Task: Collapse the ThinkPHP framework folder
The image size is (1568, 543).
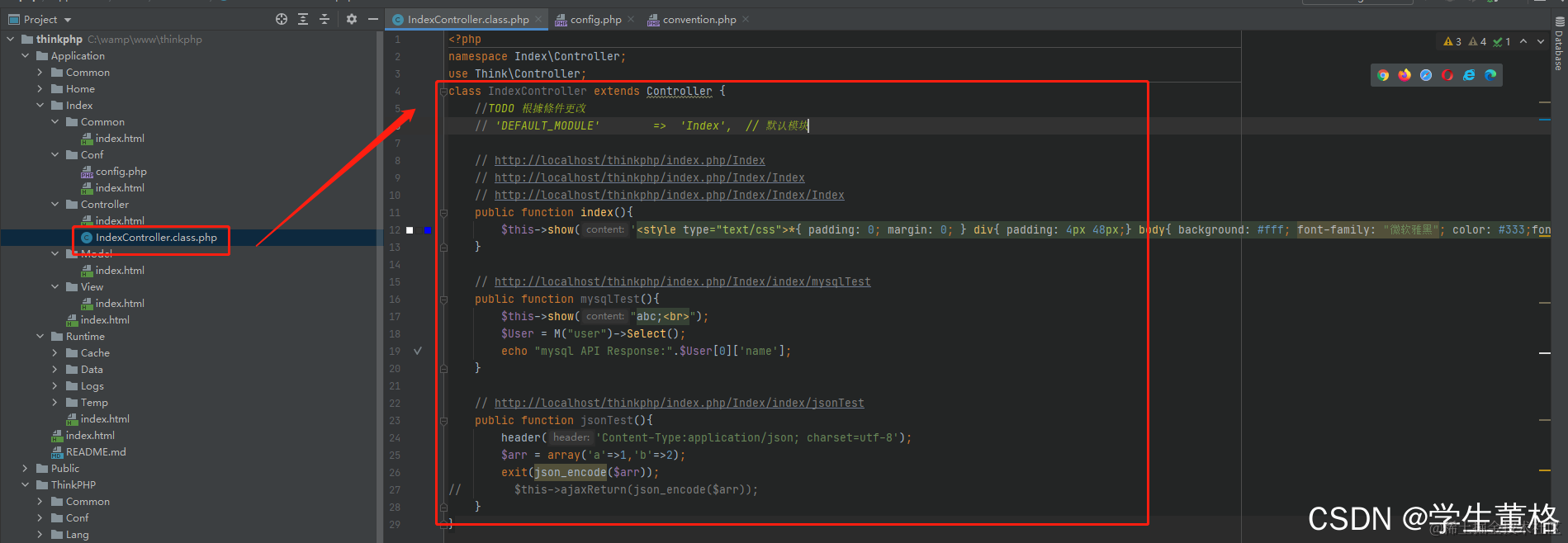Action: click(x=25, y=484)
